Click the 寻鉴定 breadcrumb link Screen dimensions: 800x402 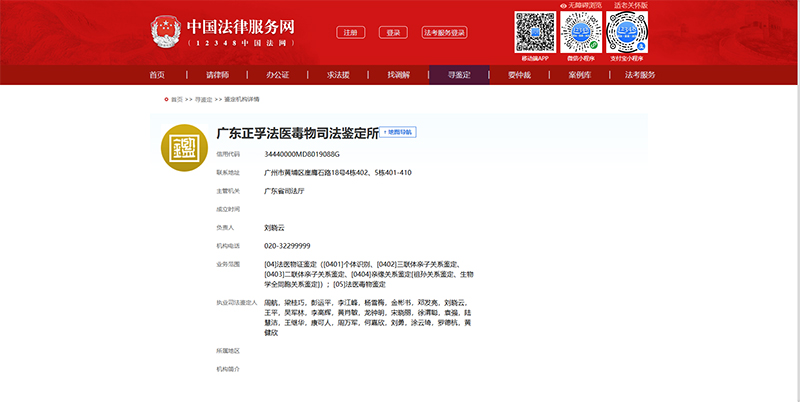coord(204,100)
